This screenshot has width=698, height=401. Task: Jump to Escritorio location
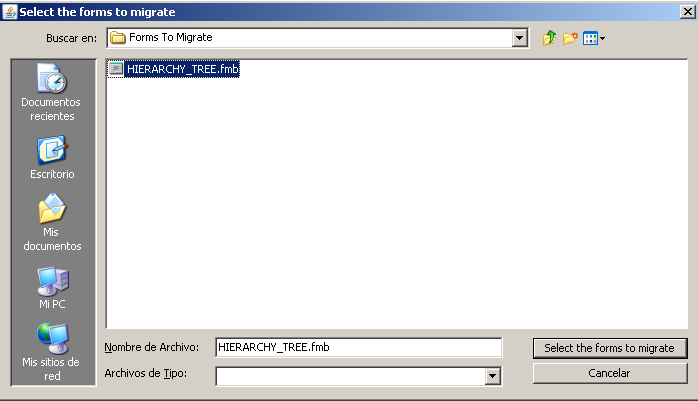[52, 157]
